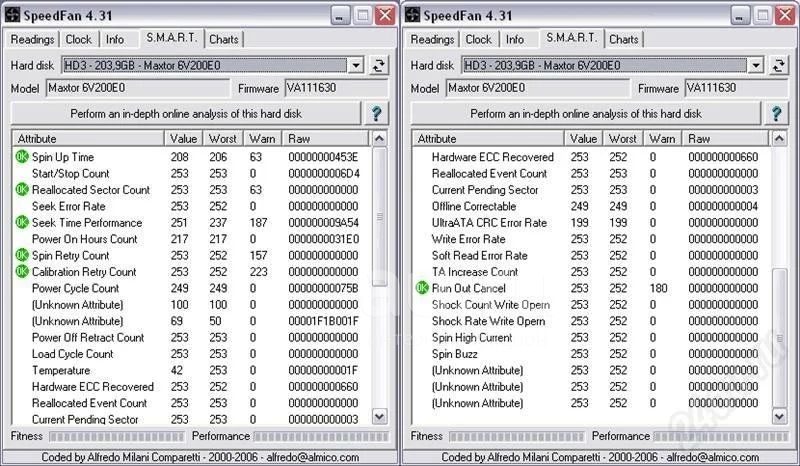Click the question mark help icon in right window

click(777, 113)
